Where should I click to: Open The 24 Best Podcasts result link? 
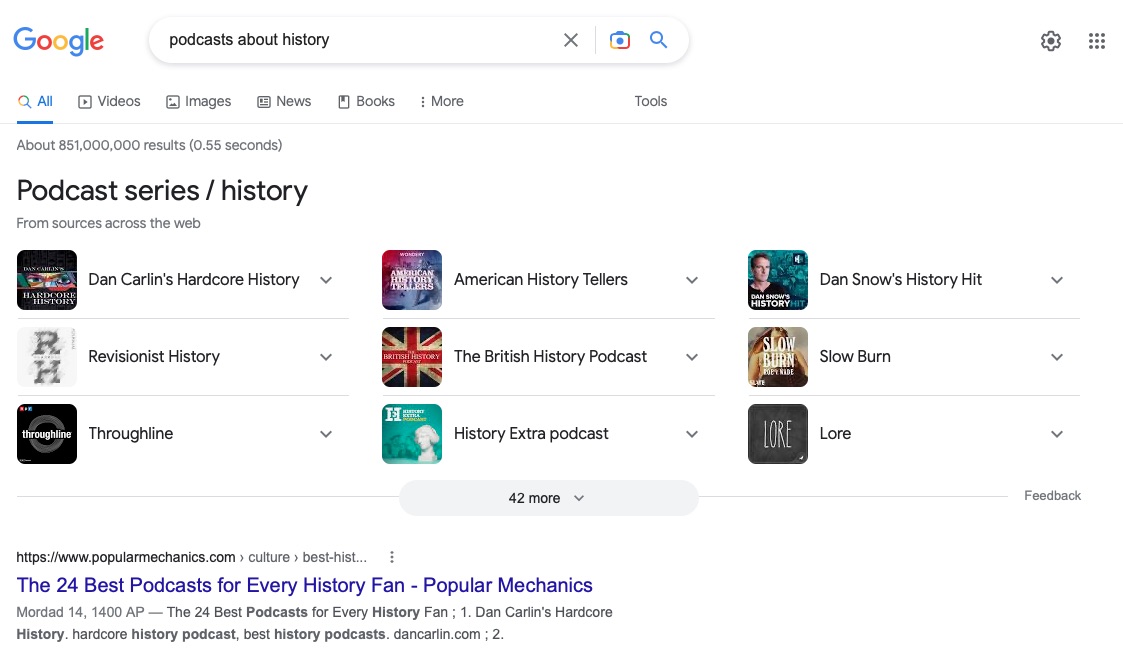[x=304, y=585]
